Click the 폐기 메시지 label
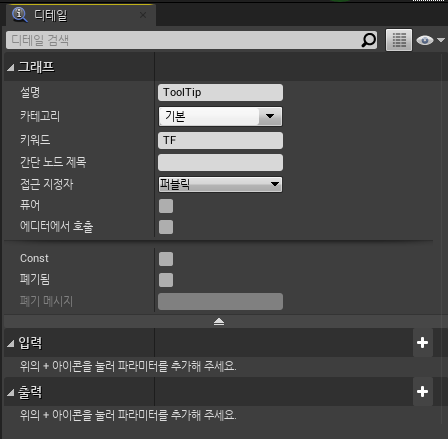The width and height of the screenshot is (448, 439). tap(46, 301)
